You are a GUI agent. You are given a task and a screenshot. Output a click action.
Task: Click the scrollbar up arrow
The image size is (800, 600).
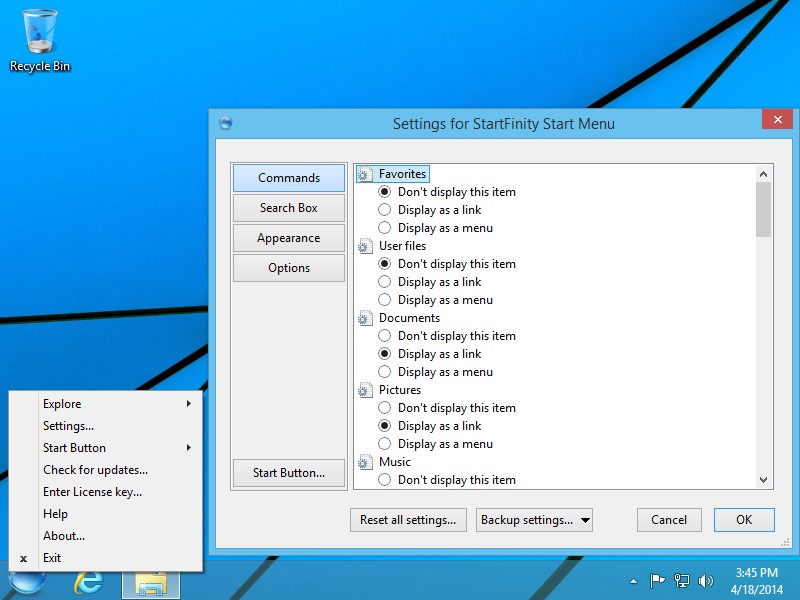tap(763, 174)
